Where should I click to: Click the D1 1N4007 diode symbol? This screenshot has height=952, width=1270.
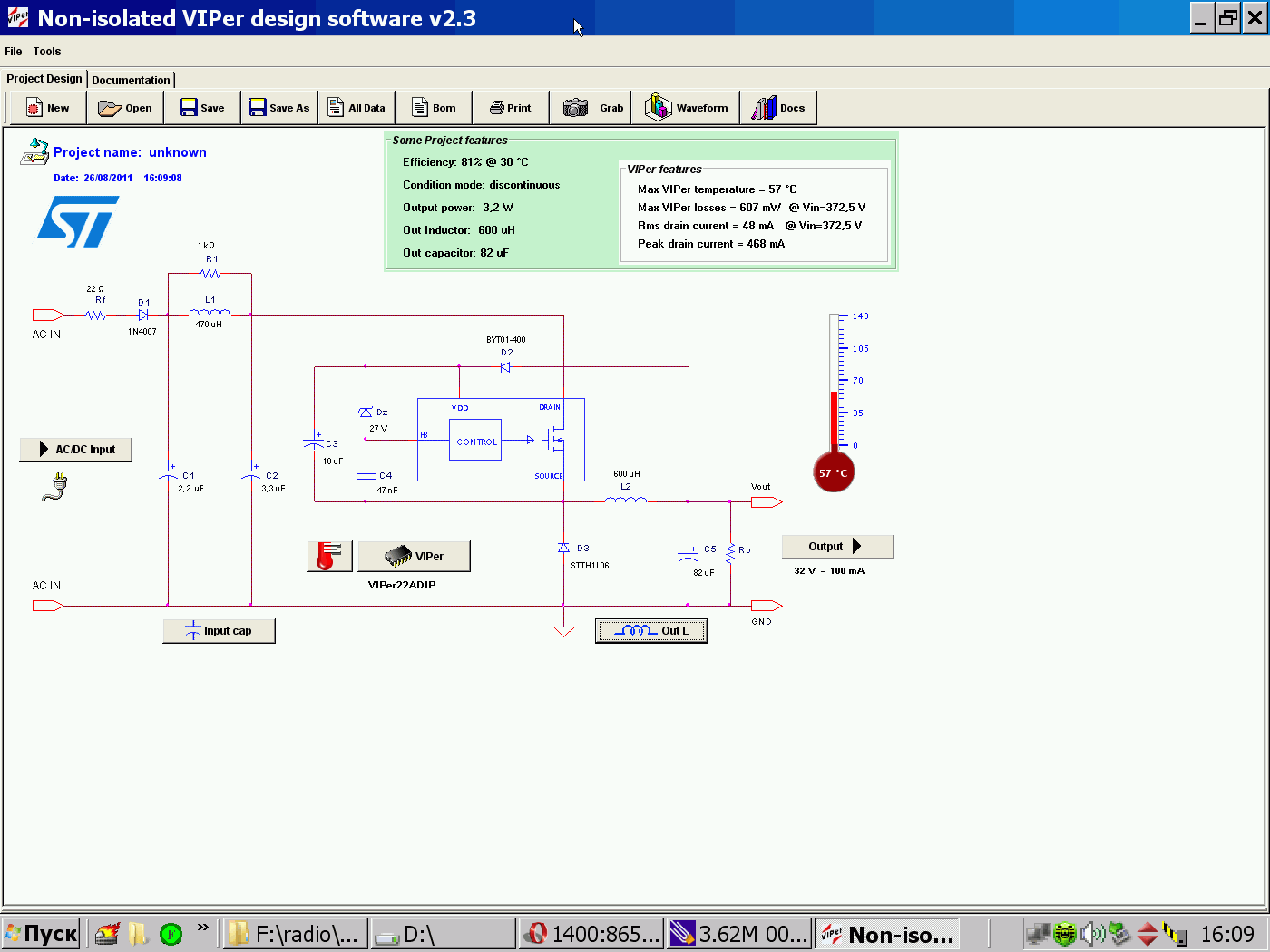click(143, 316)
